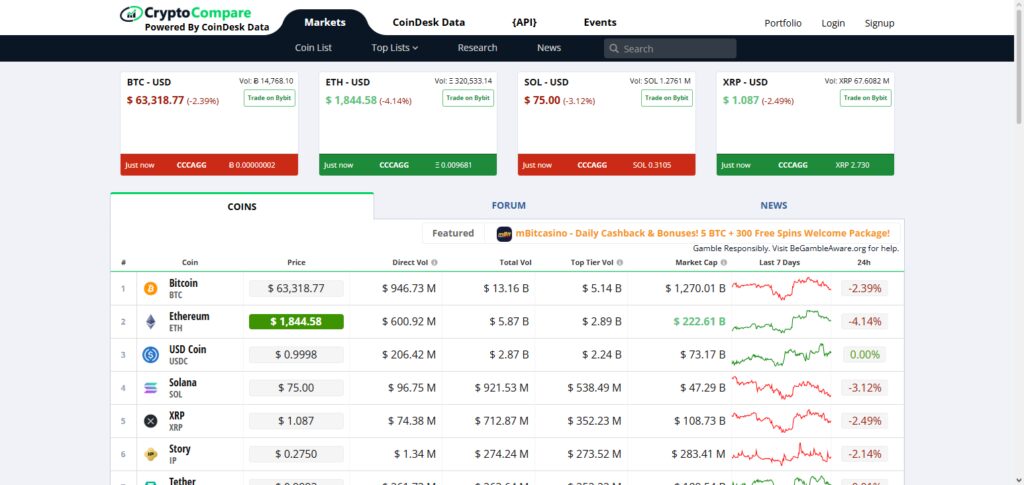Open the Solana 7-day sparkline chart

[781, 388]
